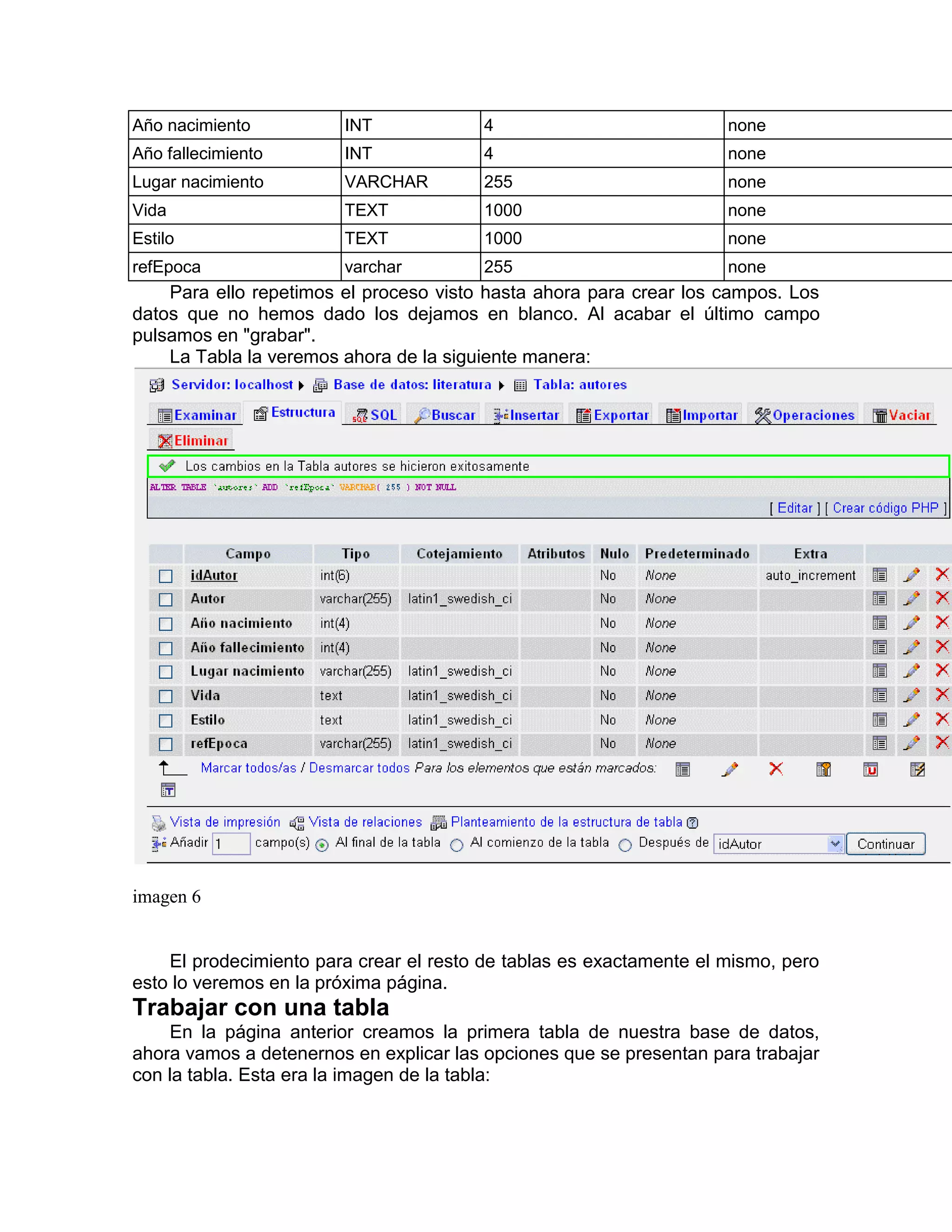Open the Importar tab
Viewport: 952px width, 1232px height.
click(x=701, y=415)
